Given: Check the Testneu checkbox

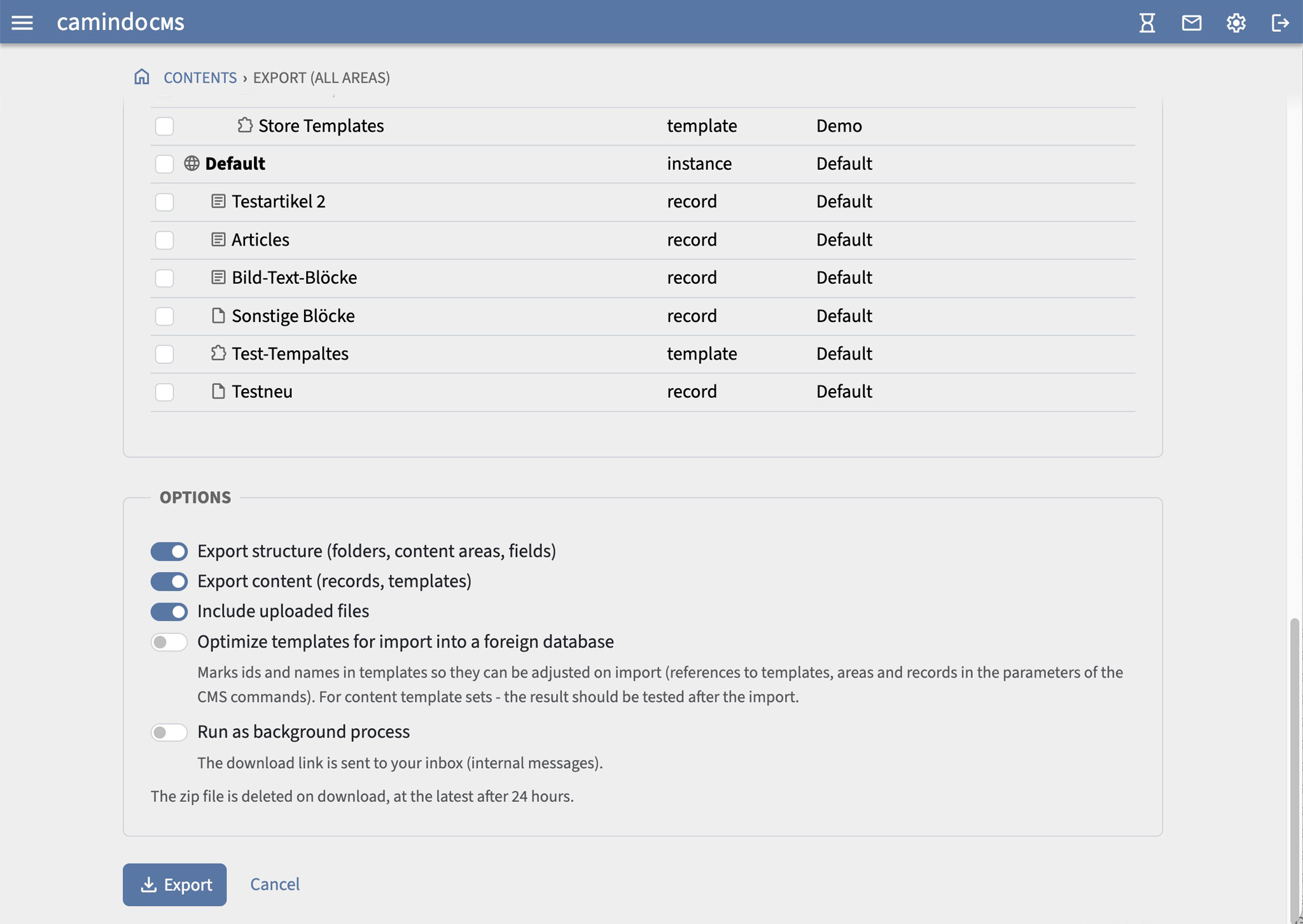Looking at the screenshot, I should 165,392.
